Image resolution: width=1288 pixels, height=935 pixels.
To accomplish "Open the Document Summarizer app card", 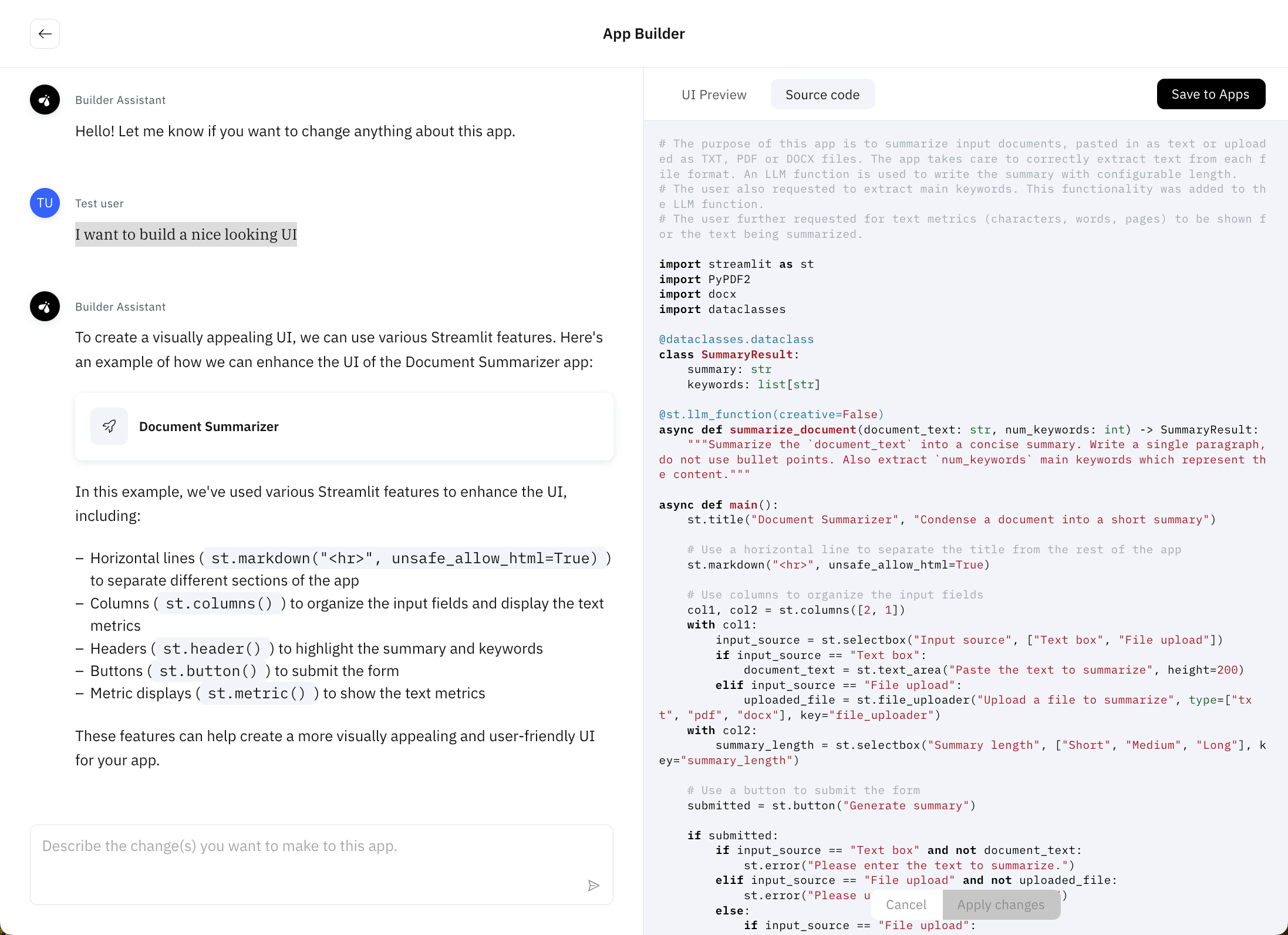I will click(344, 426).
